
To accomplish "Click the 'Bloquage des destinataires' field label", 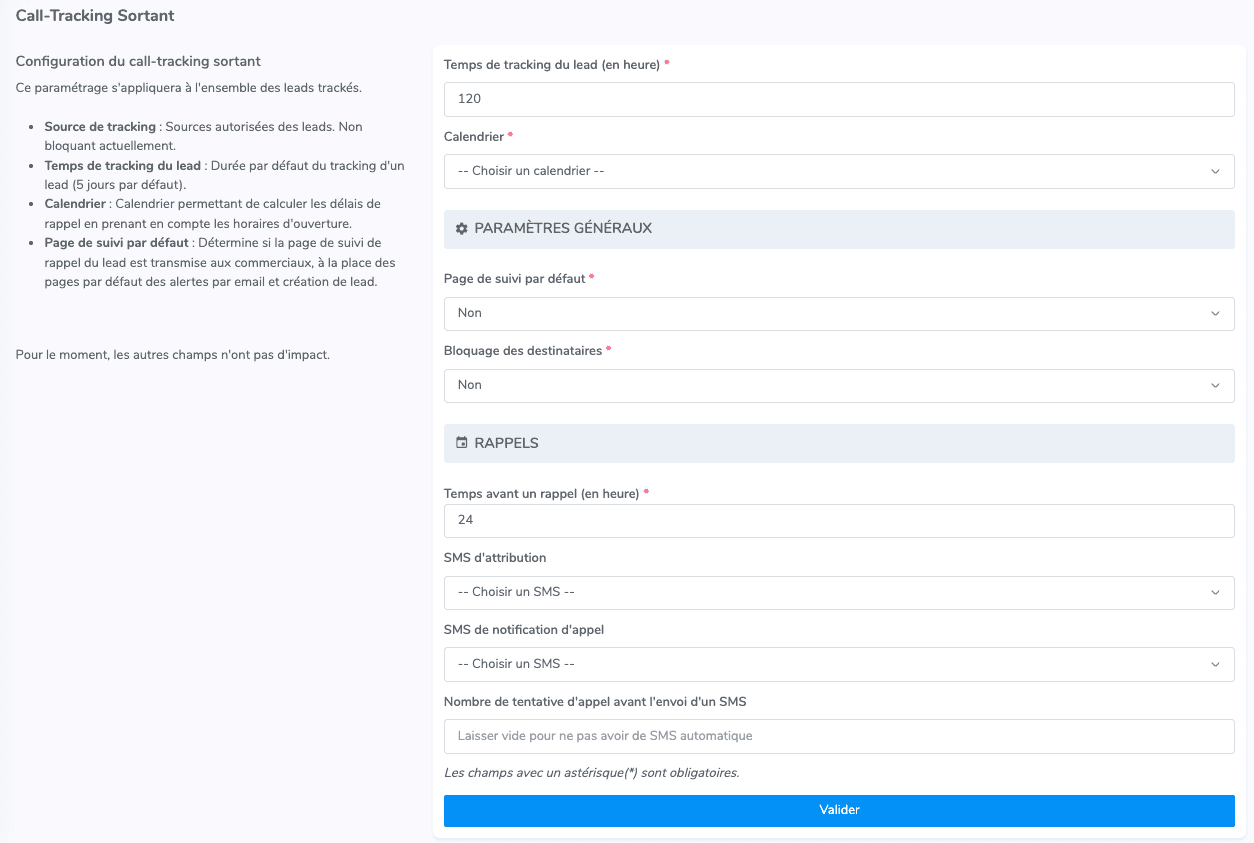I will [x=523, y=351].
